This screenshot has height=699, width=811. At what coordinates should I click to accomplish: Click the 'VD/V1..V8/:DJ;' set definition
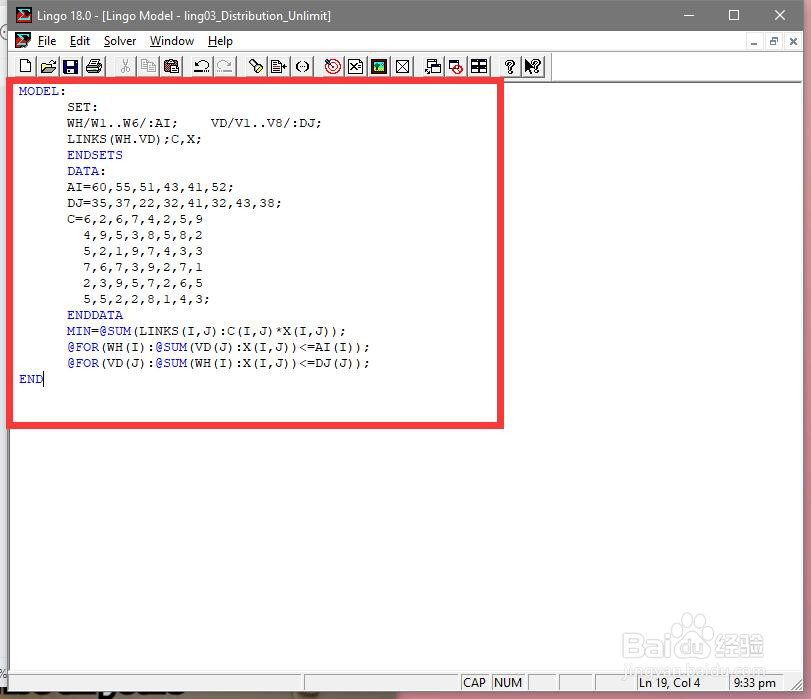click(266, 123)
